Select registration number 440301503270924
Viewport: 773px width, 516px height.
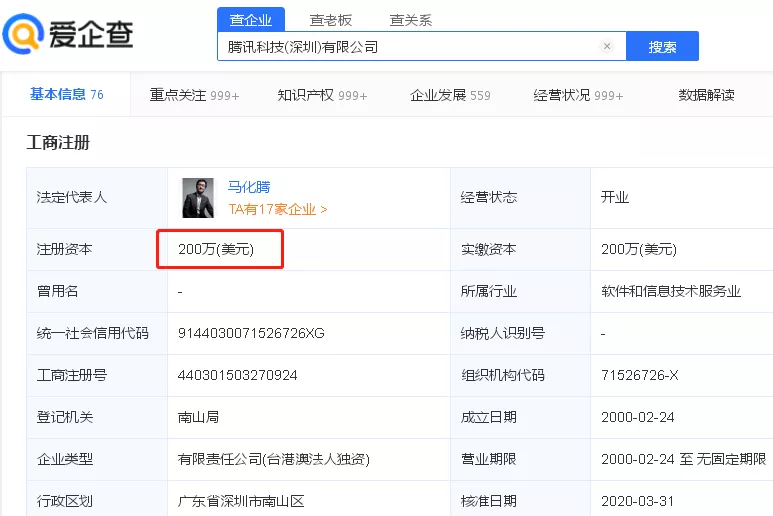click(x=238, y=376)
